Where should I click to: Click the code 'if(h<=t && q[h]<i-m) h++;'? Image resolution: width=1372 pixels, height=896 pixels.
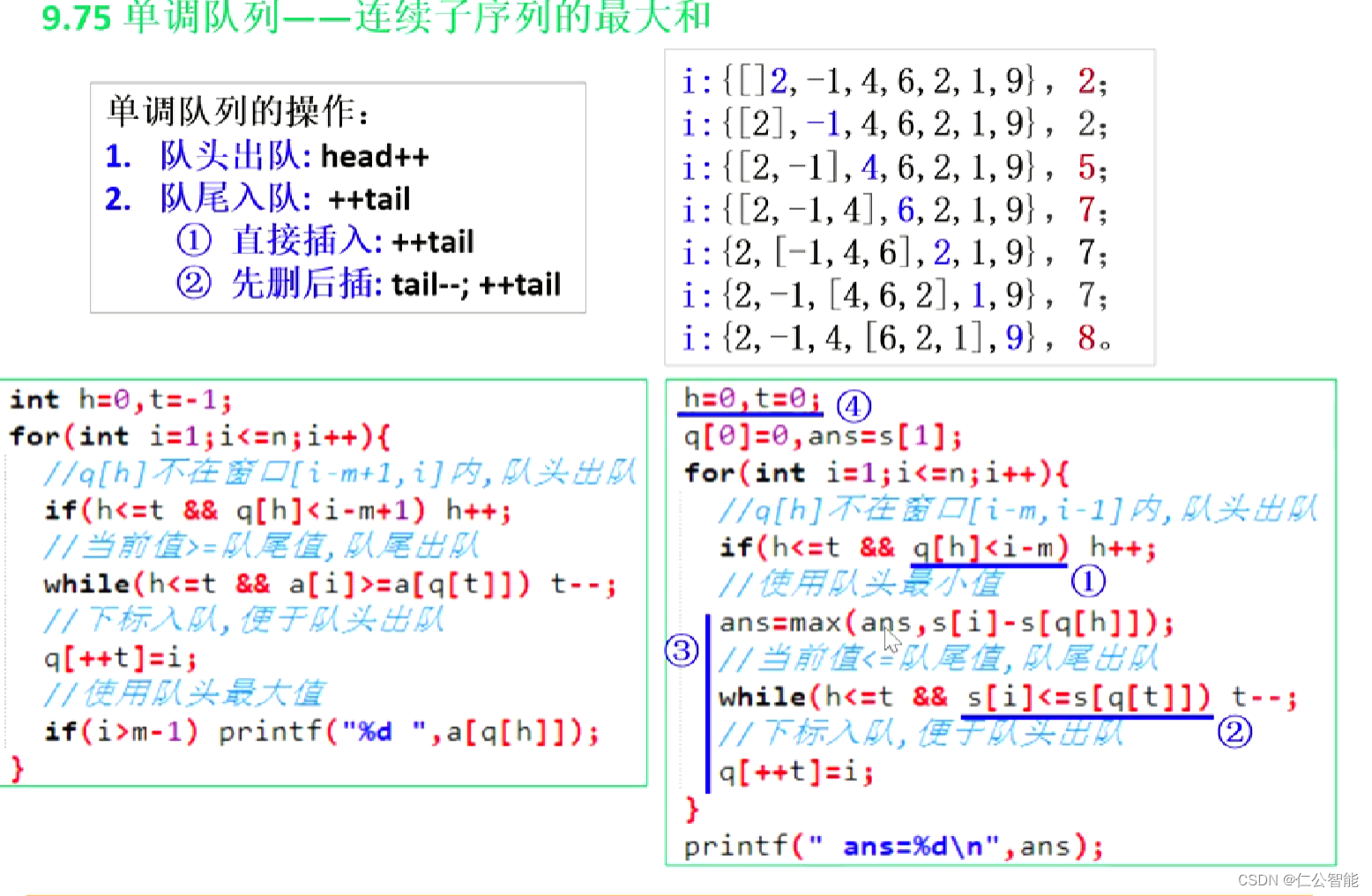pos(937,547)
